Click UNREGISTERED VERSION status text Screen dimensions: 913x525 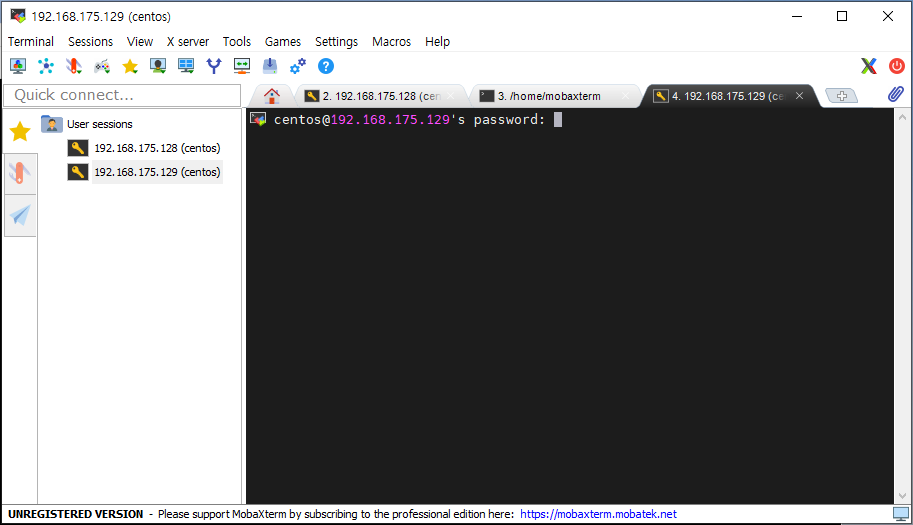pos(75,514)
